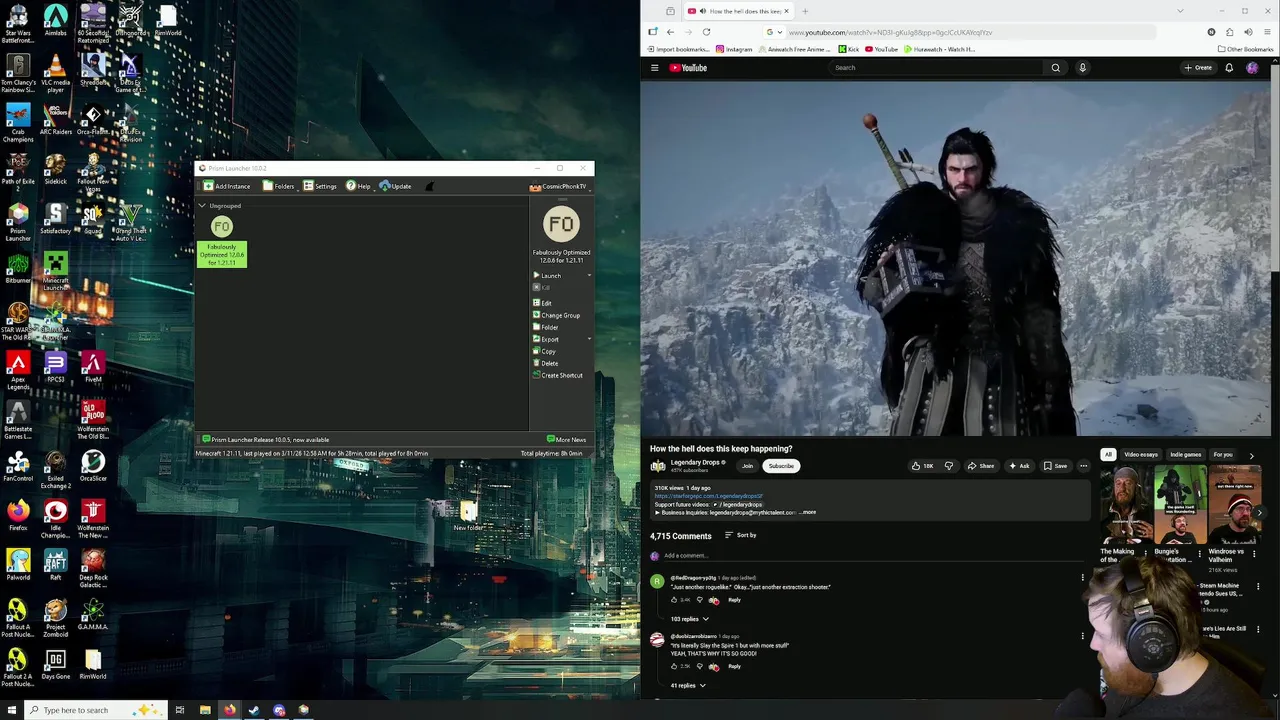1280x720 pixels.
Task: Open File Explorer from taskbar
Action: [x=205, y=710]
